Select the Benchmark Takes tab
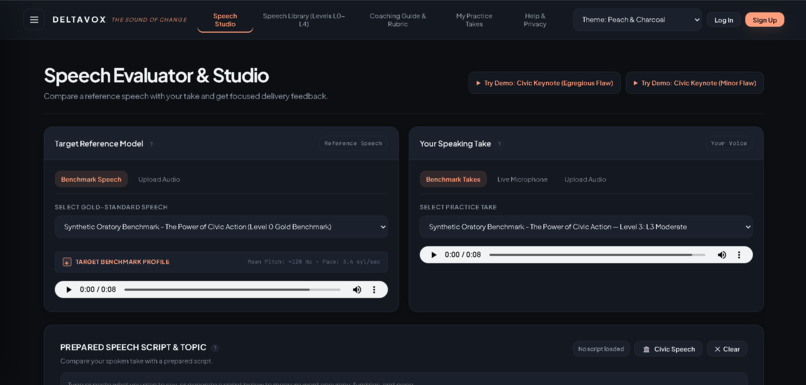The width and height of the screenshot is (806, 385). pos(453,179)
